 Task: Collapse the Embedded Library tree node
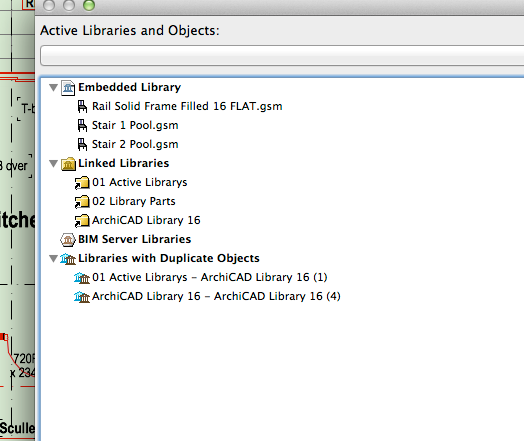point(53,88)
